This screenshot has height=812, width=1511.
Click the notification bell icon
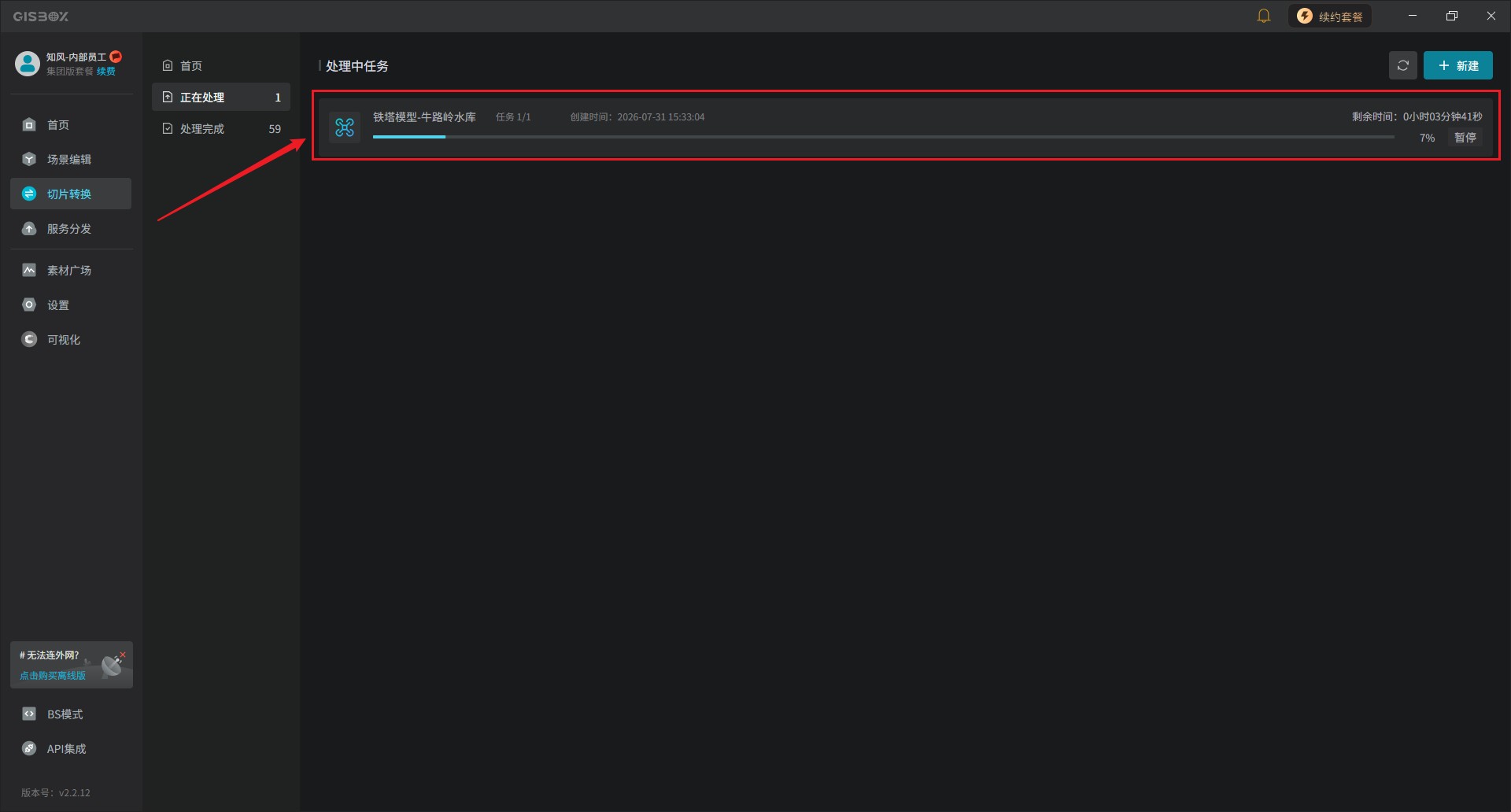tap(1264, 16)
